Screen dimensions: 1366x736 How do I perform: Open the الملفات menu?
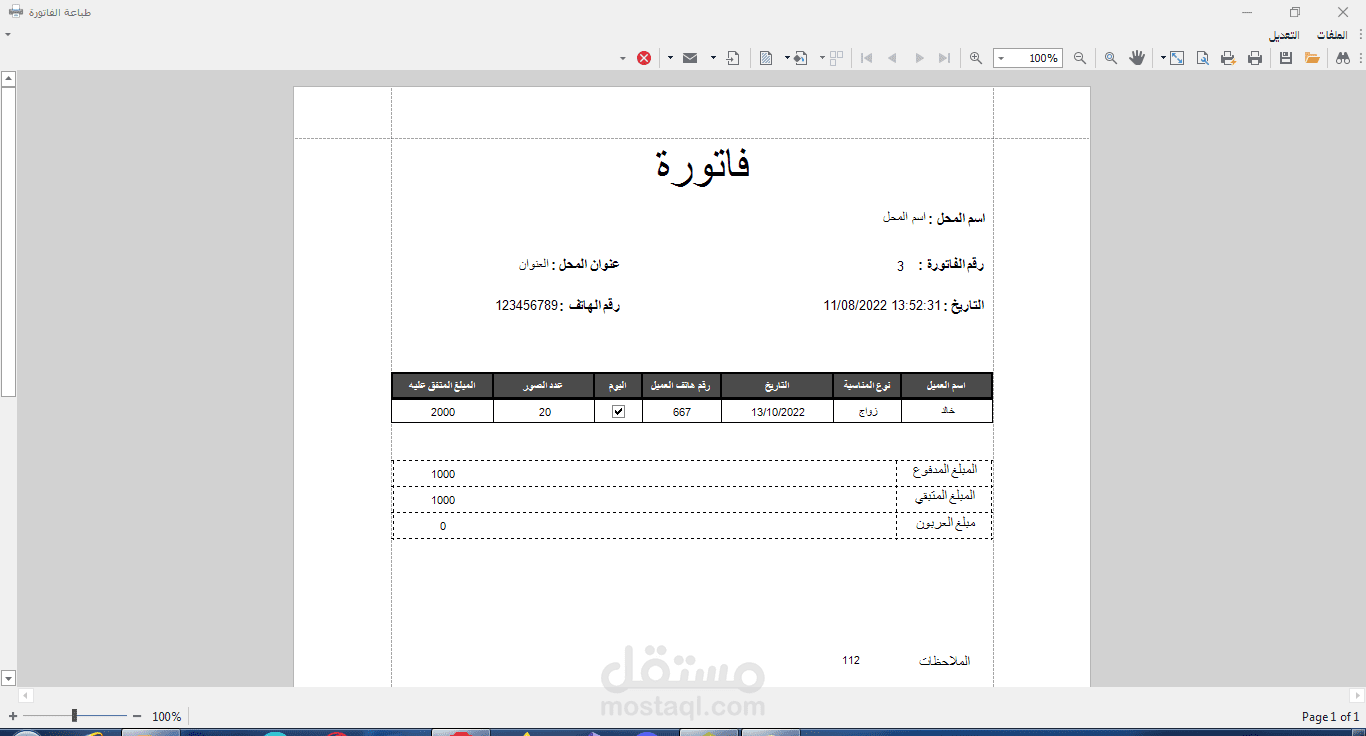point(1331,35)
